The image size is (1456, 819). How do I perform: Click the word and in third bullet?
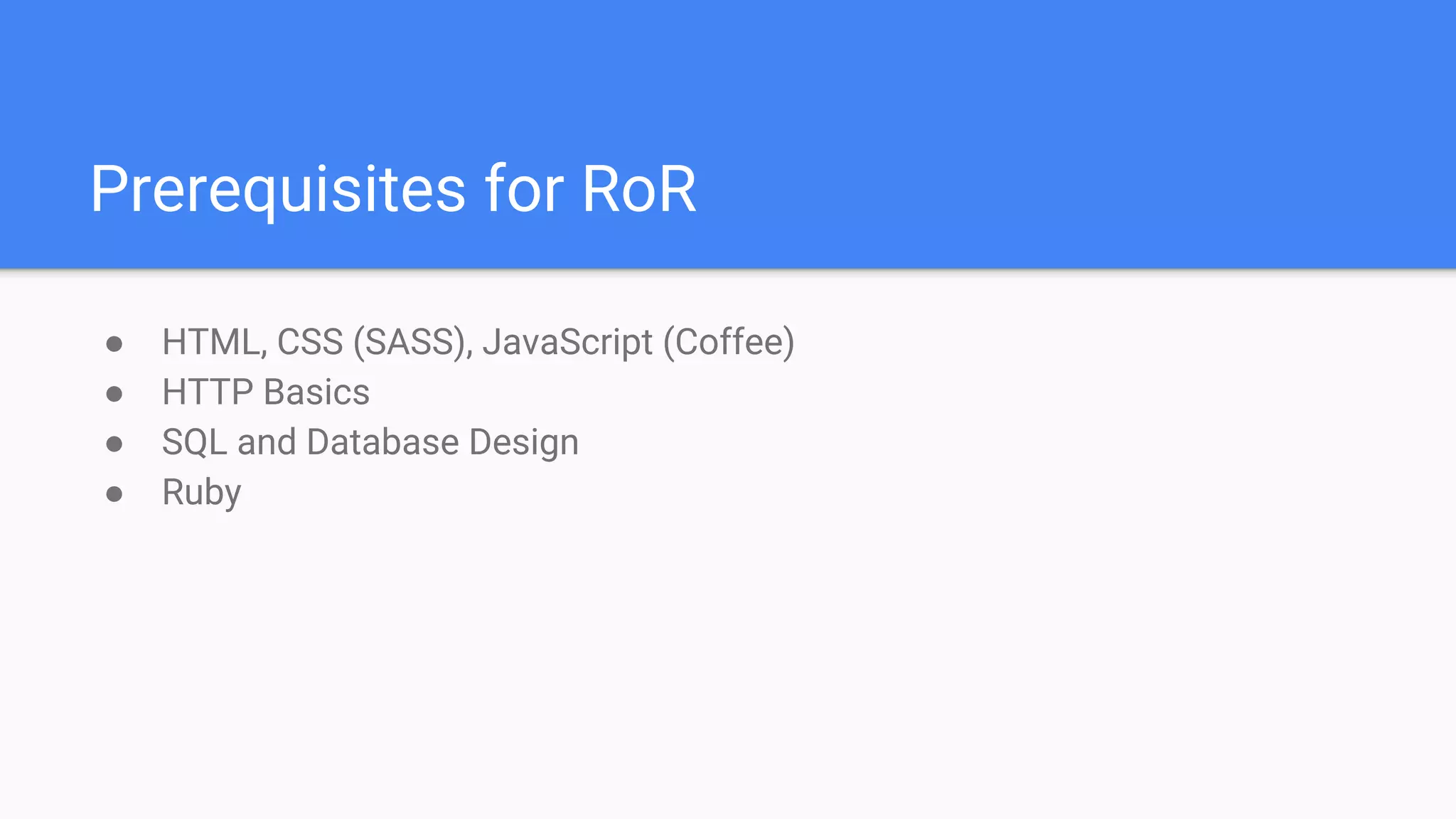267,442
